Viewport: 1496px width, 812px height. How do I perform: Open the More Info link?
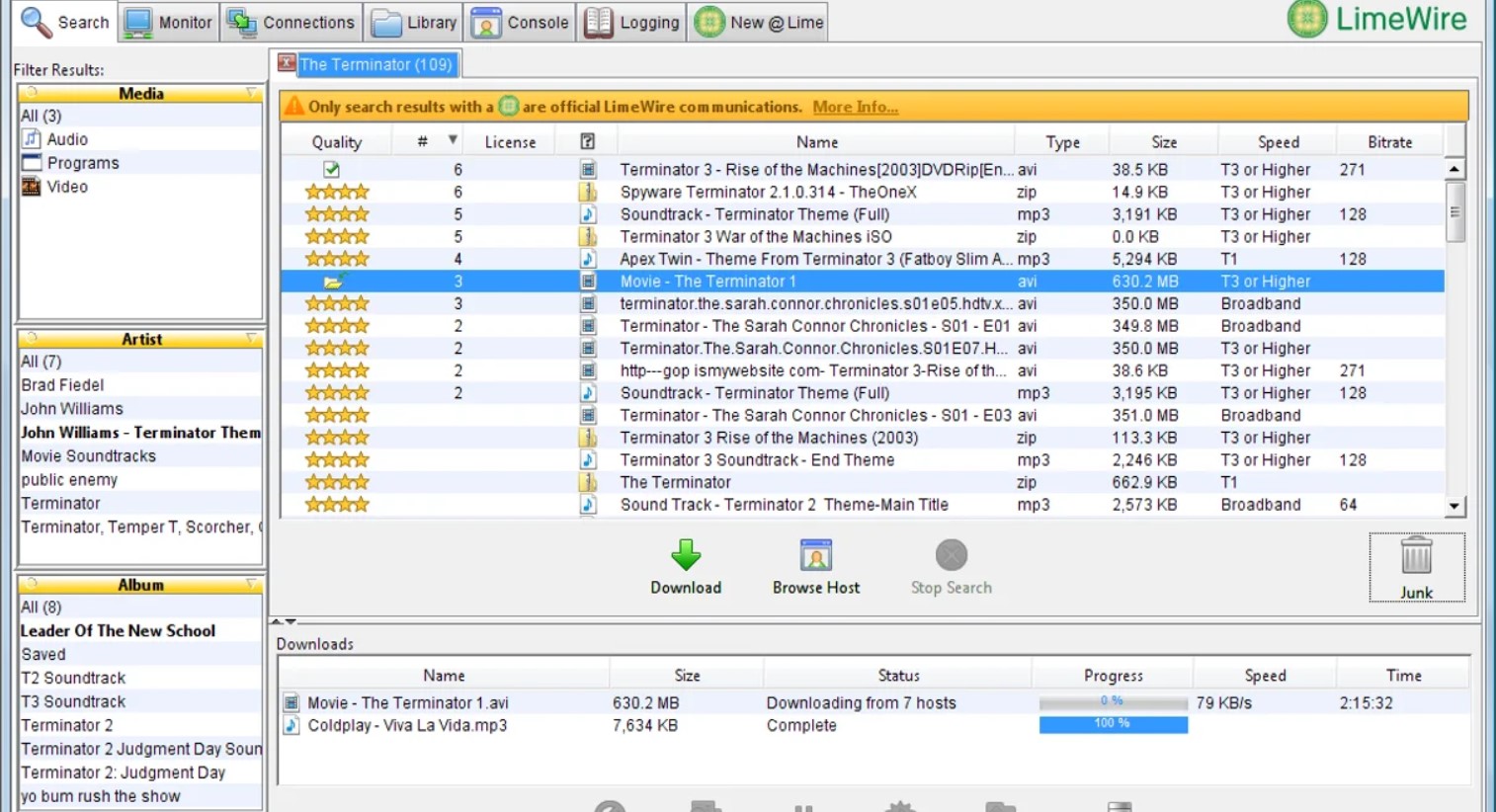(x=855, y=107)
